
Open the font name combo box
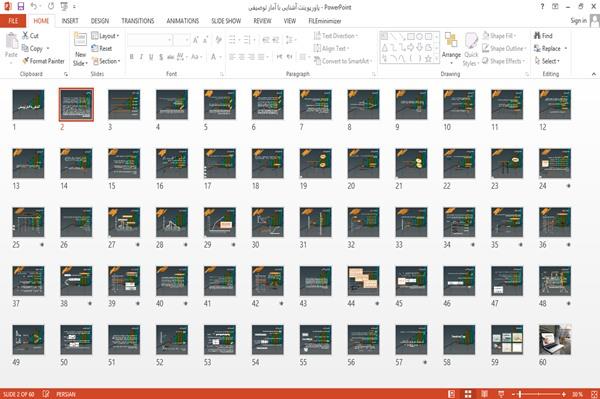(150, 40)
